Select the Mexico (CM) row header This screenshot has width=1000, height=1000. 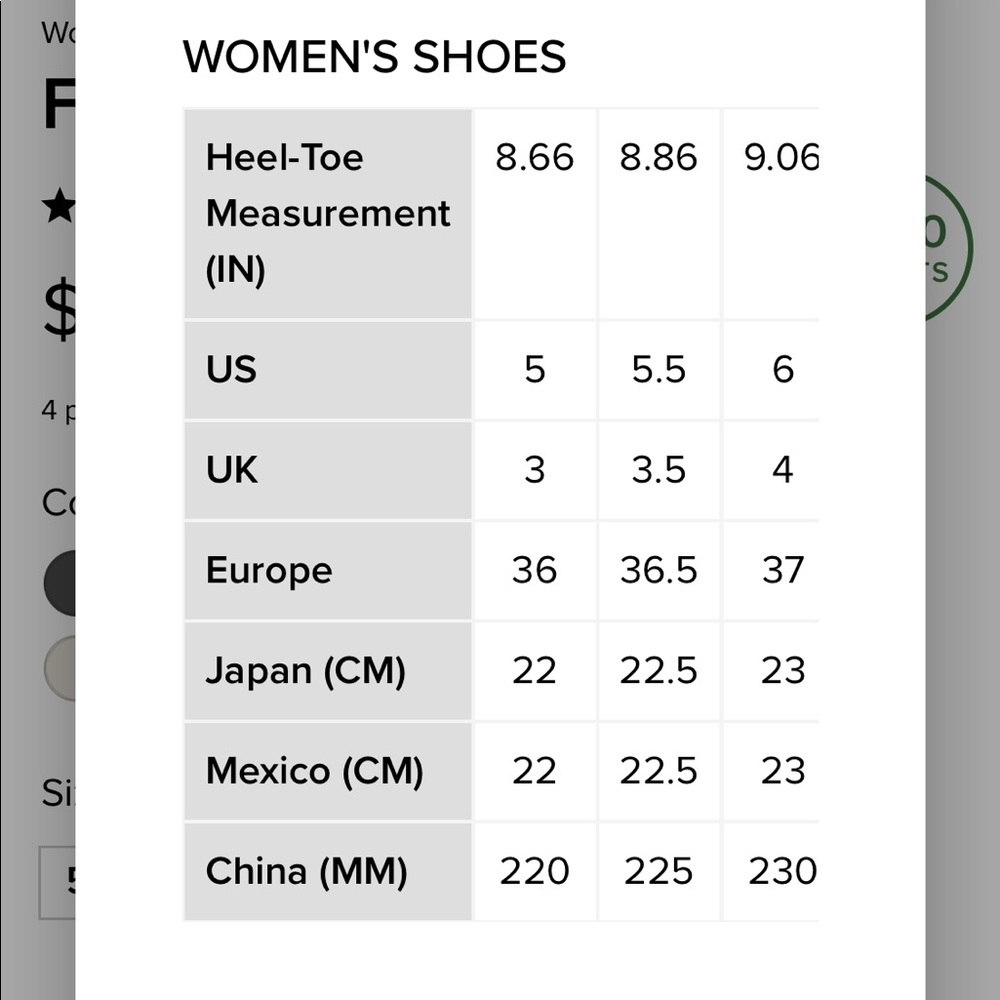click(x=328, y=771)
